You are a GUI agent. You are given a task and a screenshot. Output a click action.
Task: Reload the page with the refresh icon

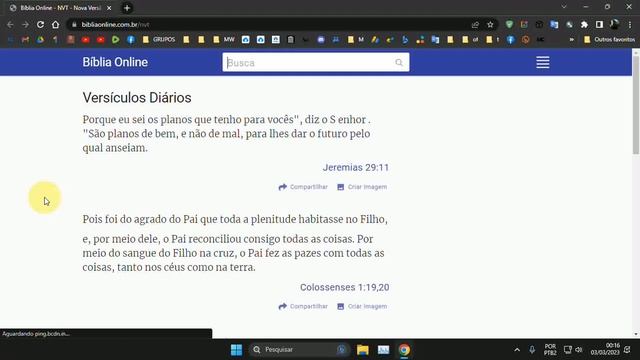coord(40,24)
